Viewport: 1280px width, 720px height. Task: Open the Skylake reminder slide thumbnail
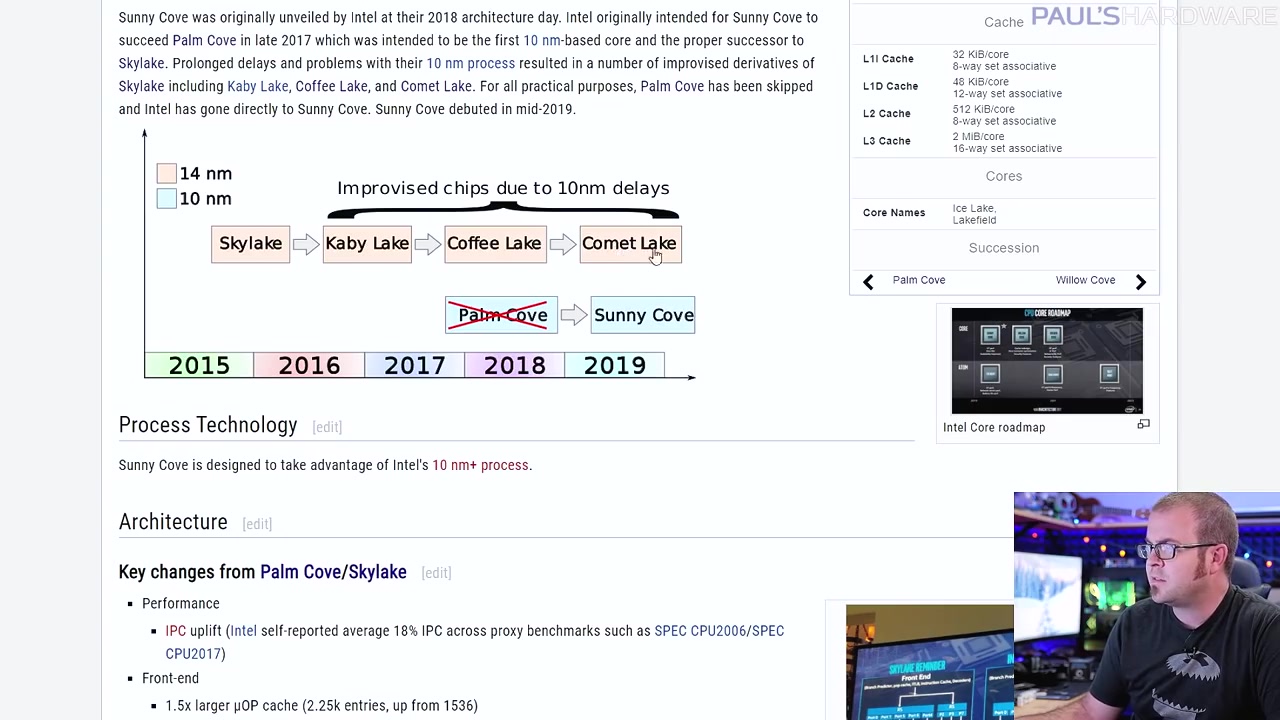click(x=929, y=662)
